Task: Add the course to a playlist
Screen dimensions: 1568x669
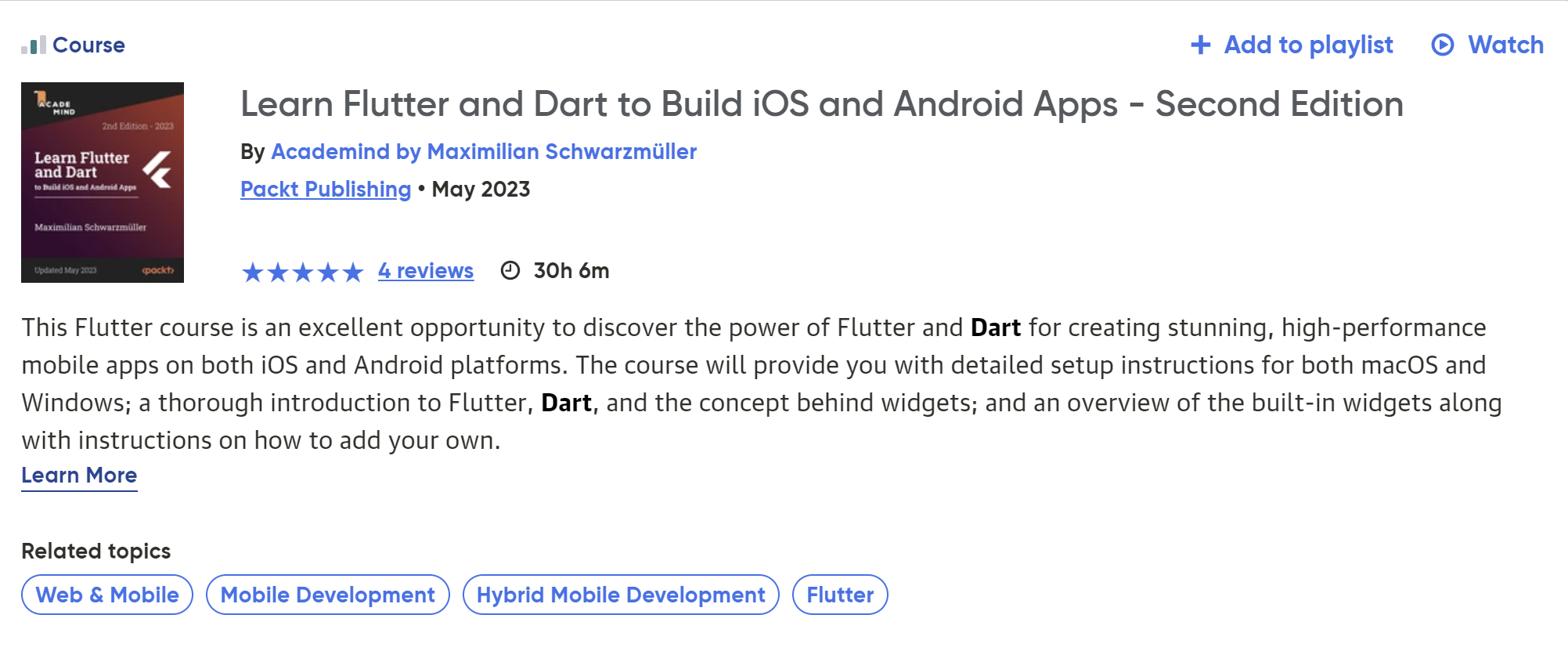Action: (1292, 45)
